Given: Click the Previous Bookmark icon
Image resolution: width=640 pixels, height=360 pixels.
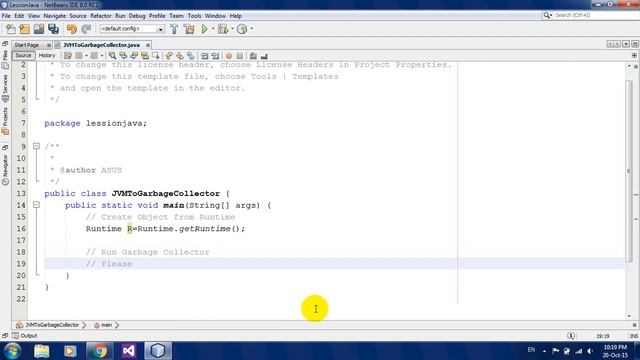Looking at the screenshot, I should click(x=169, y=56).
